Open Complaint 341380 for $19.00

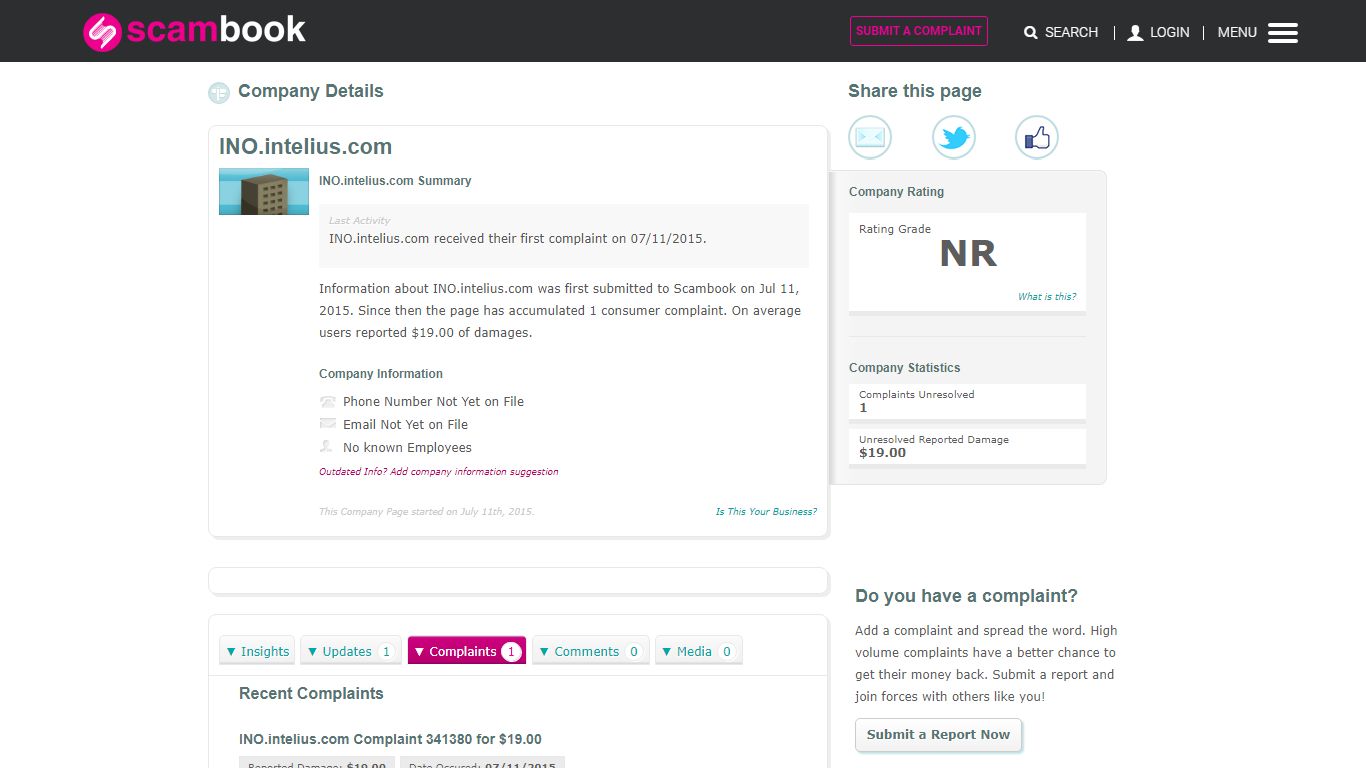390,740
